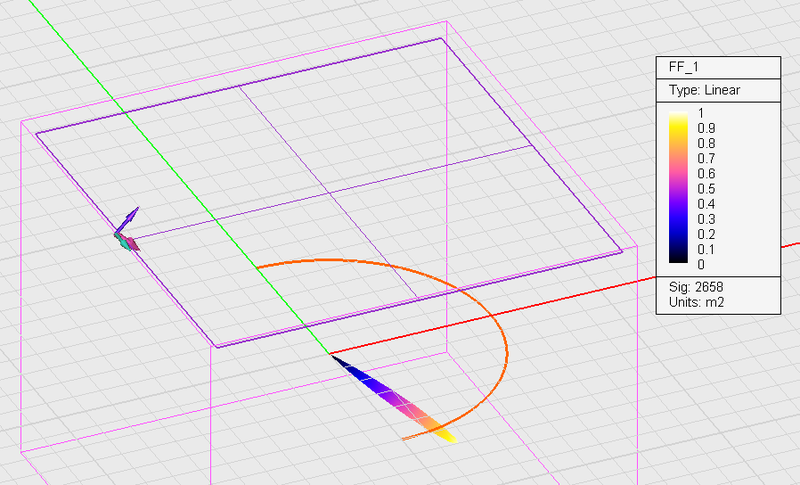Screen dimensions: 800x485
Task: Select the color gradient scale bar
Action: tap(678, 187)
